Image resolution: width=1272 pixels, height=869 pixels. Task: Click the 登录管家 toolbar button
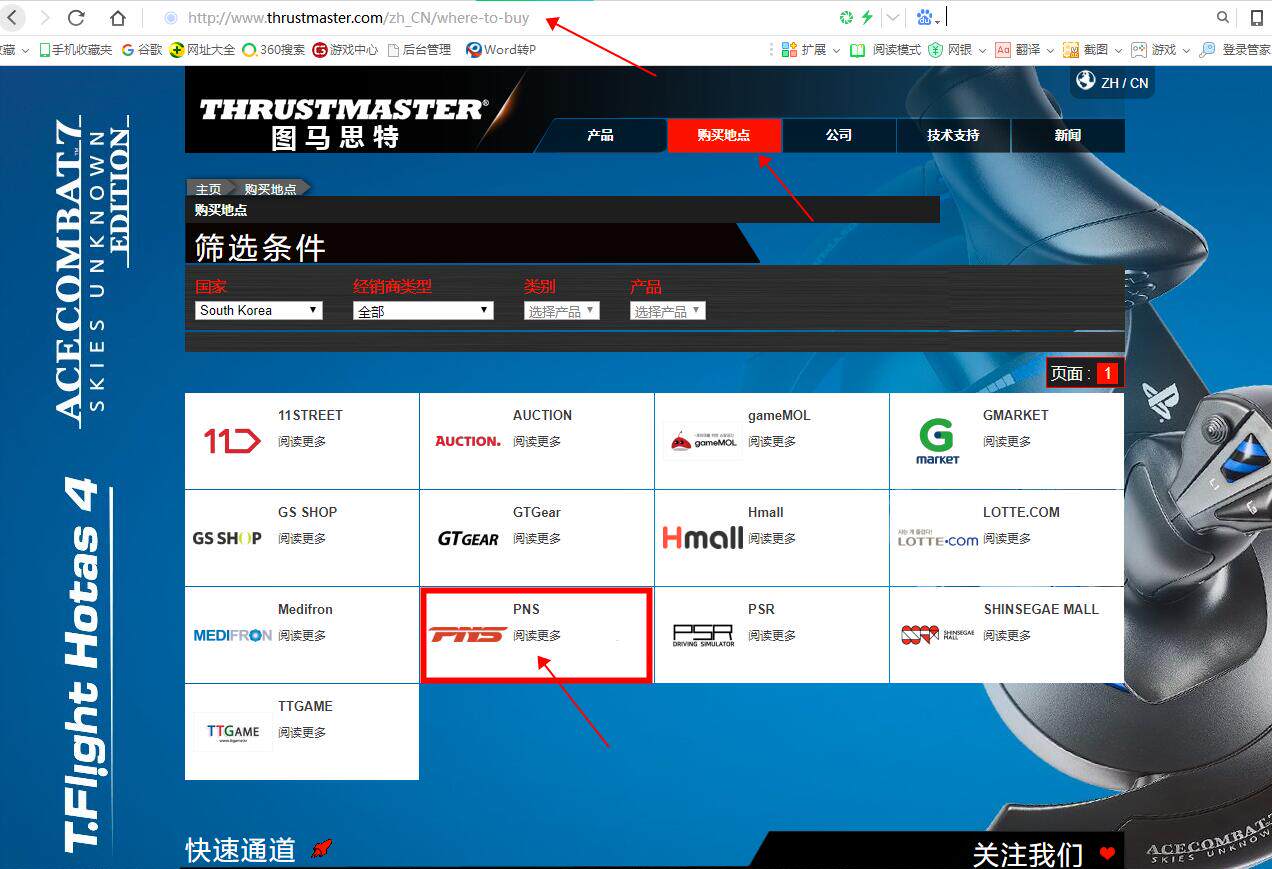[x=1236, y=49]
